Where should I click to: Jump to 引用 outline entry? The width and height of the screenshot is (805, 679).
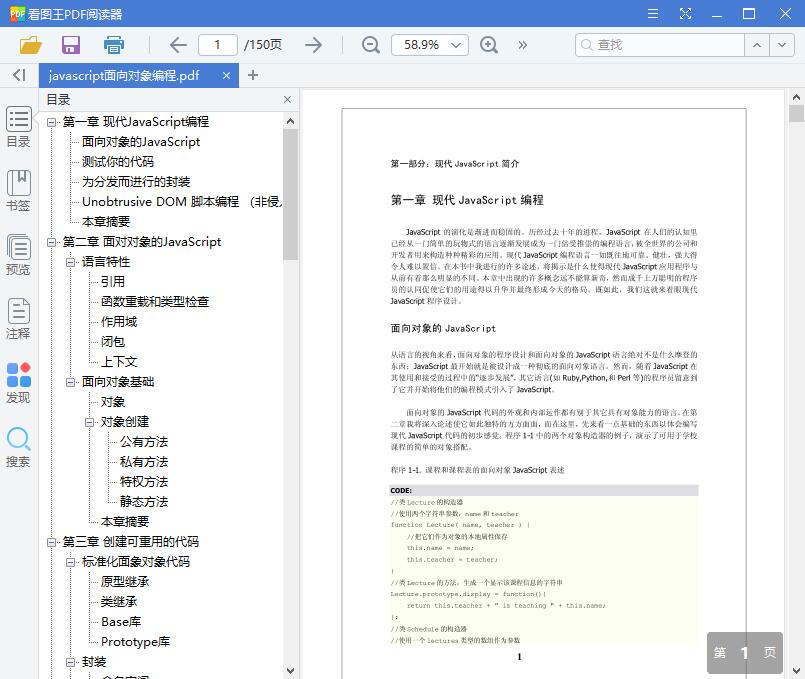tap(112, 282)
